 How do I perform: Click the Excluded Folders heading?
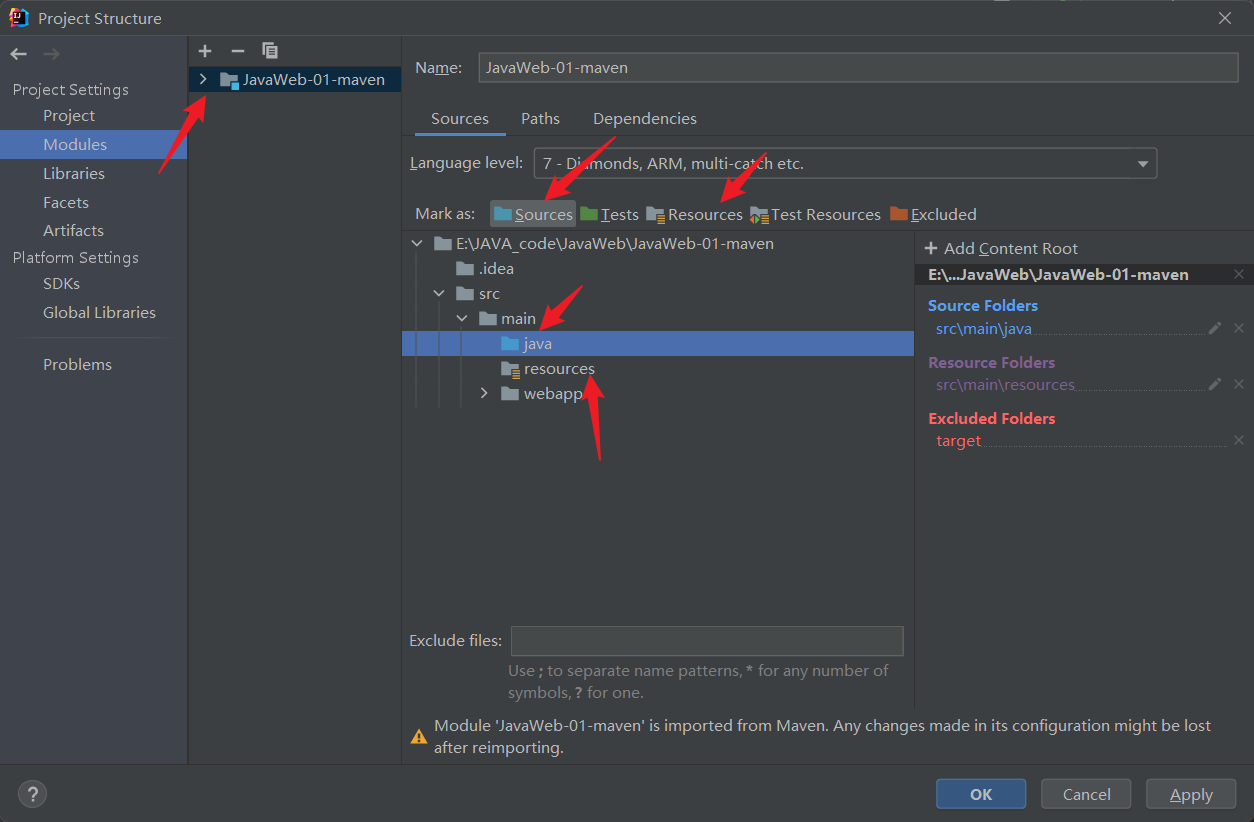pos(991,418)
